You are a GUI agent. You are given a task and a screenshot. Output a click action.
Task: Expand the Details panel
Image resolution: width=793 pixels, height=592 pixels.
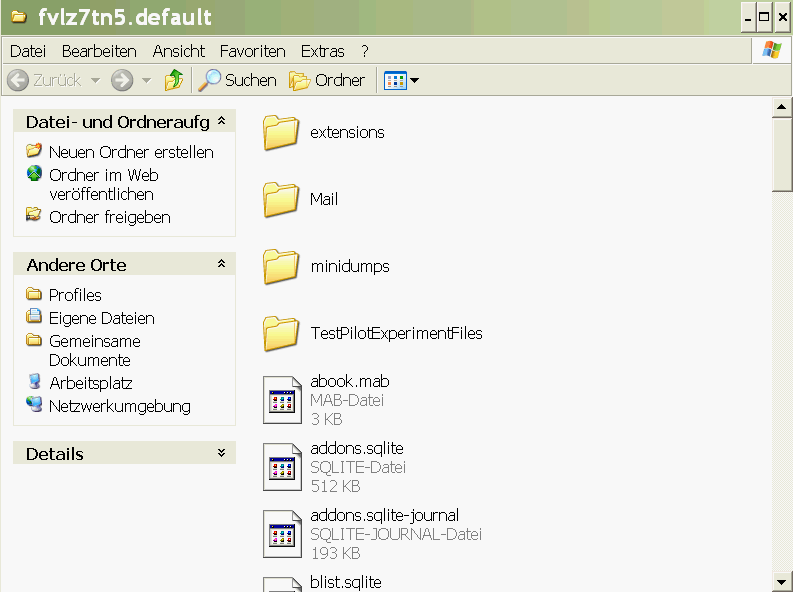221,454
